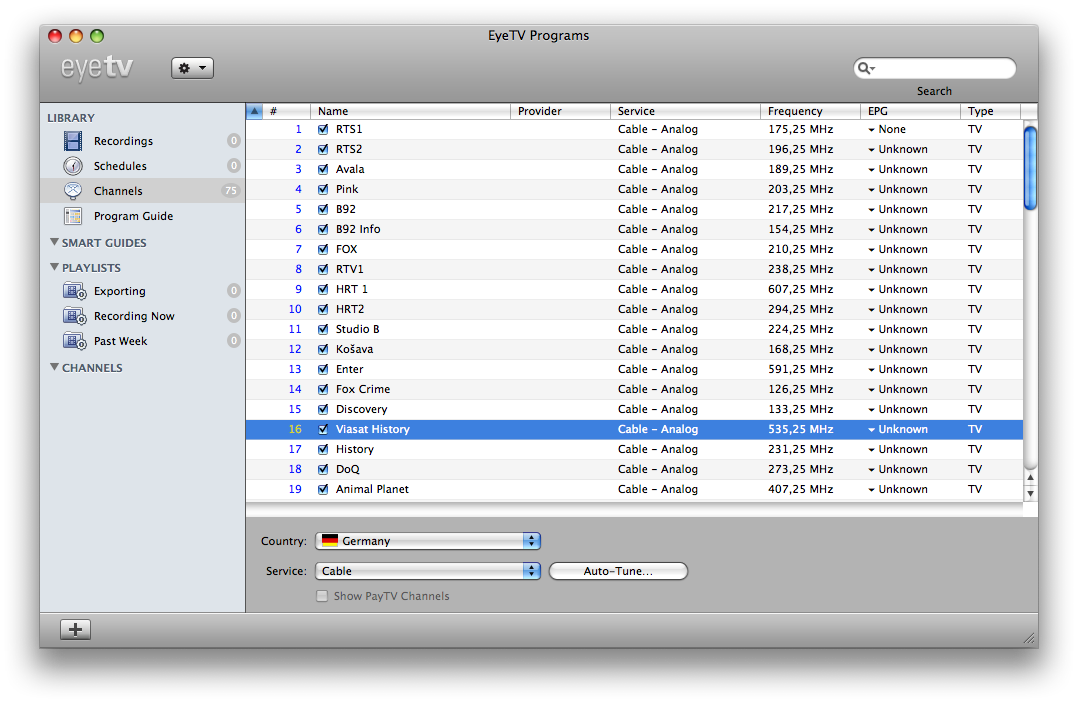The width and height of the screenshot is (1078, 703).
Task: Click the Exporting playlist icon
Action: pos(74,291)
